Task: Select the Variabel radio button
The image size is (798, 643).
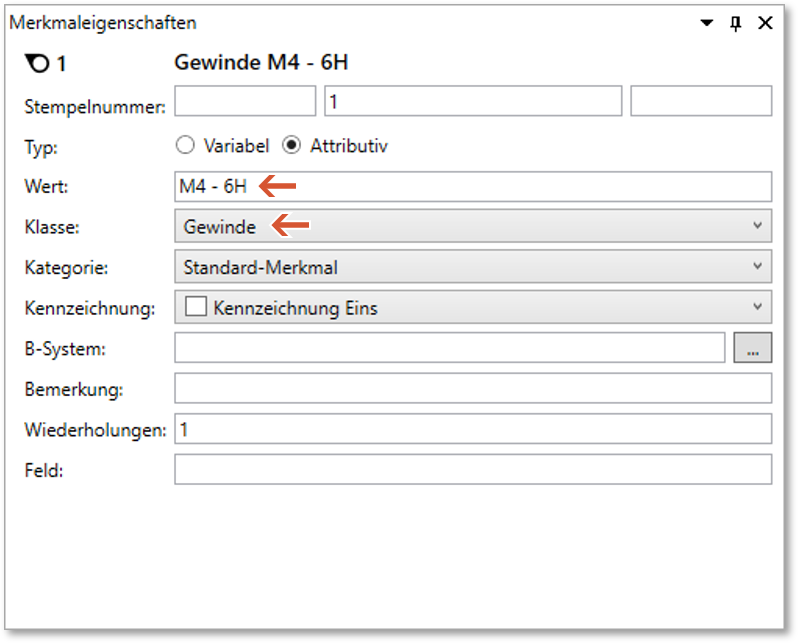Action: (x=184, y=146)
